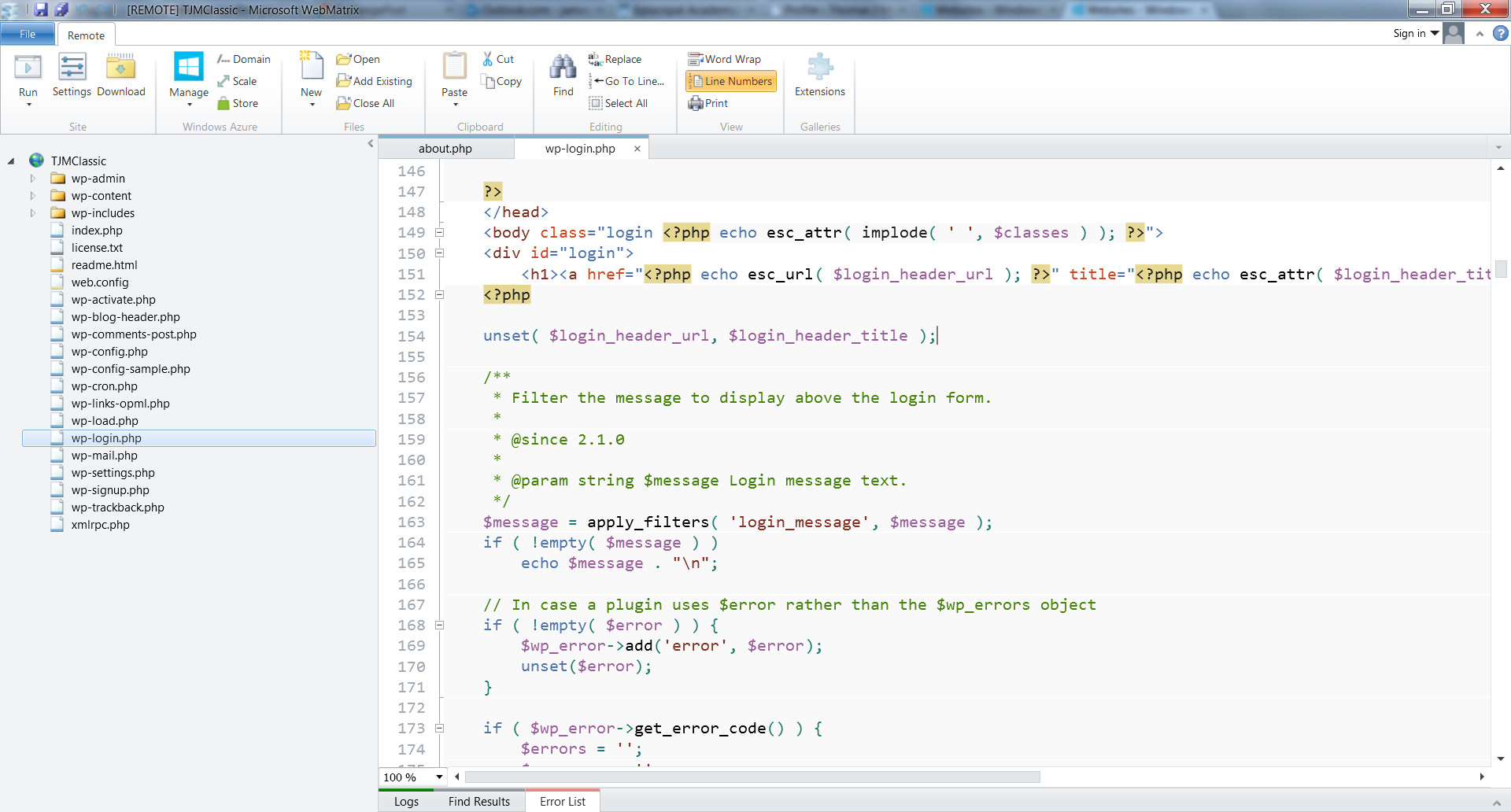Click Close All files icon
The width and height of the screenshot is (1511, 812).
coord(343,103)
